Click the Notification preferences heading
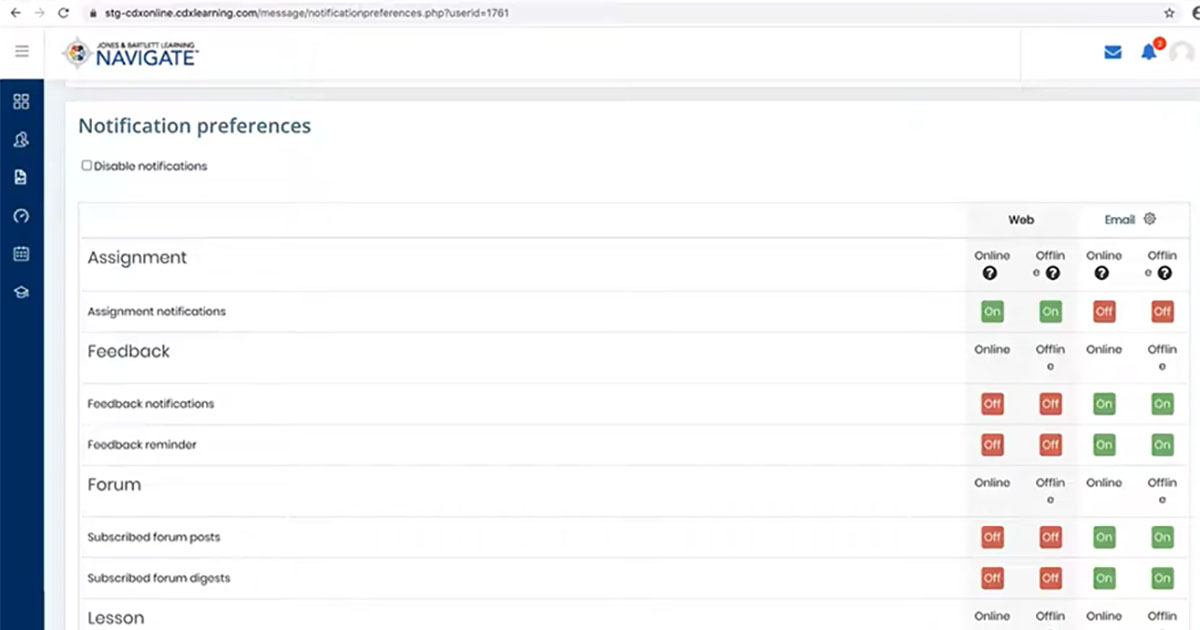This screenshot has height=630, width=1200. 195,126
